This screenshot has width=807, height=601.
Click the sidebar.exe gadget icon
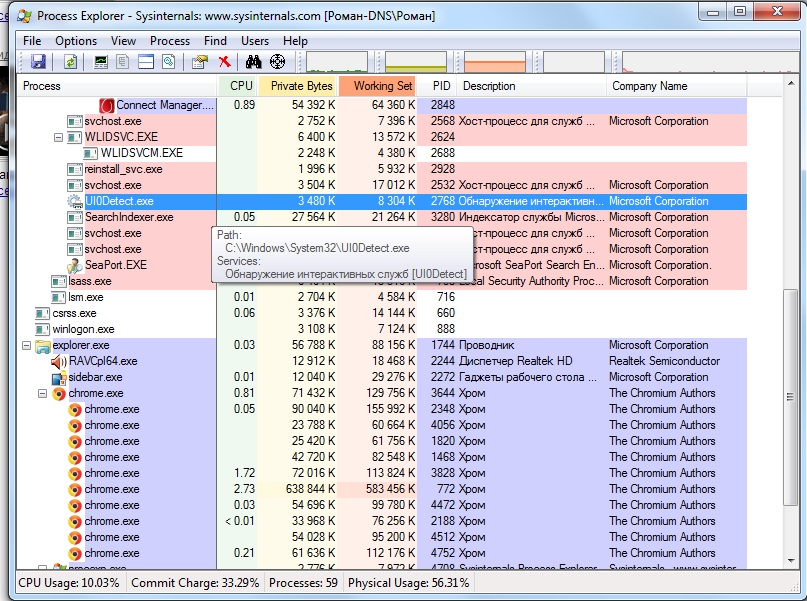59,378
